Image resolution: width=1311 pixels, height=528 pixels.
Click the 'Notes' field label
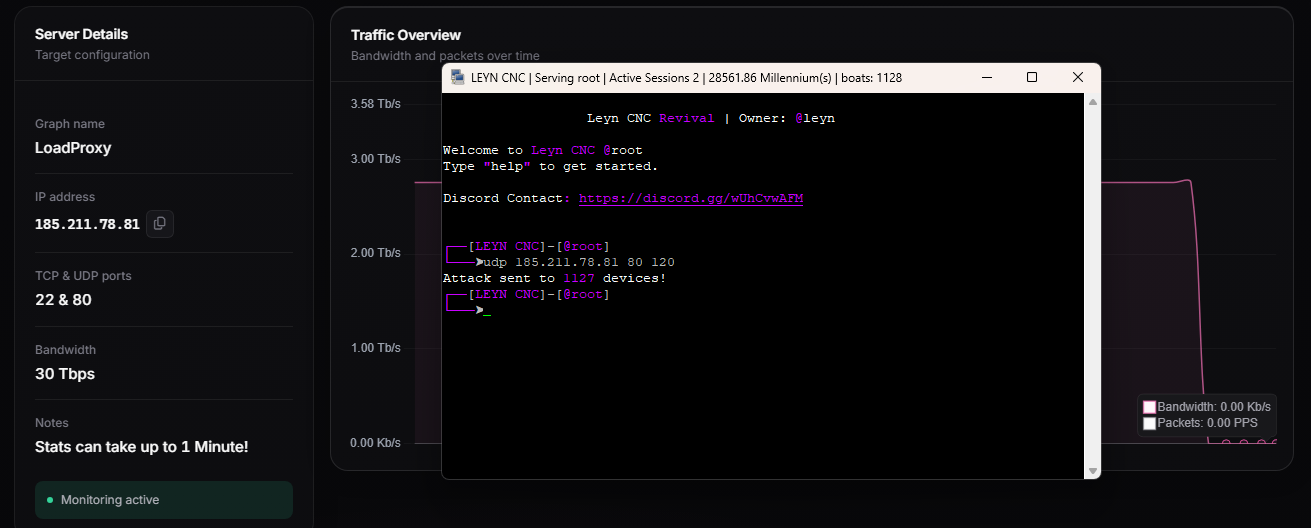tap(52, 423)
